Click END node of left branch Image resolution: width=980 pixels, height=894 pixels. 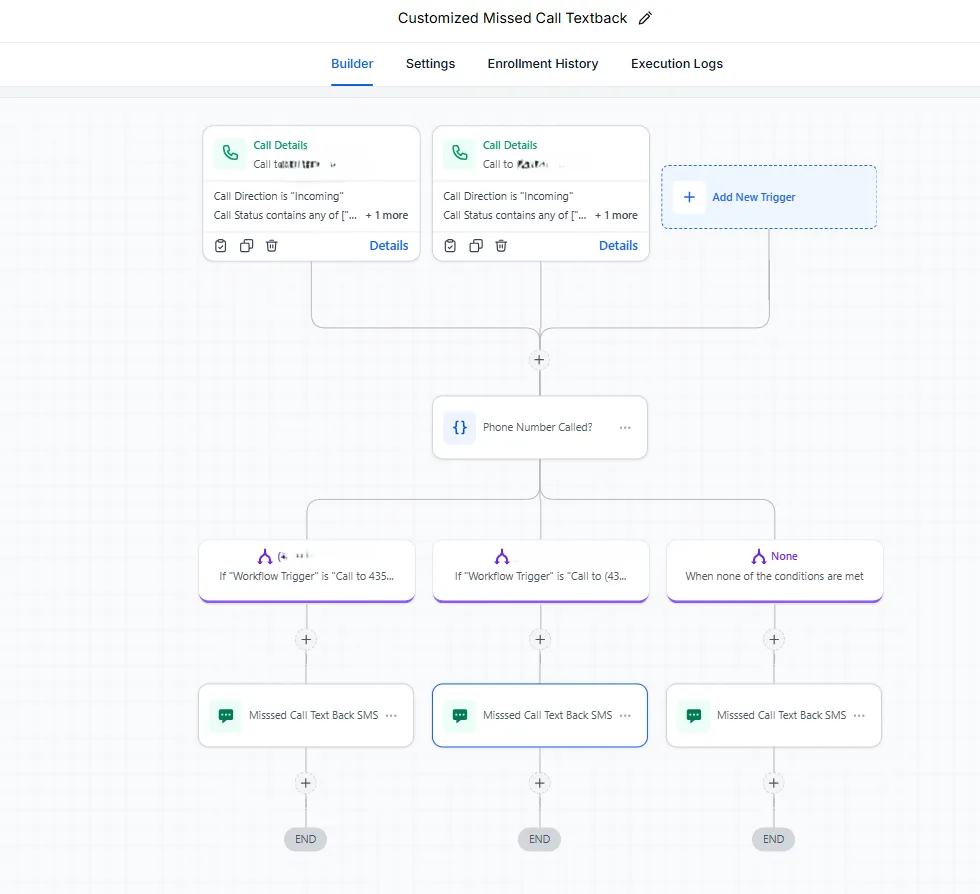(306, 839)
